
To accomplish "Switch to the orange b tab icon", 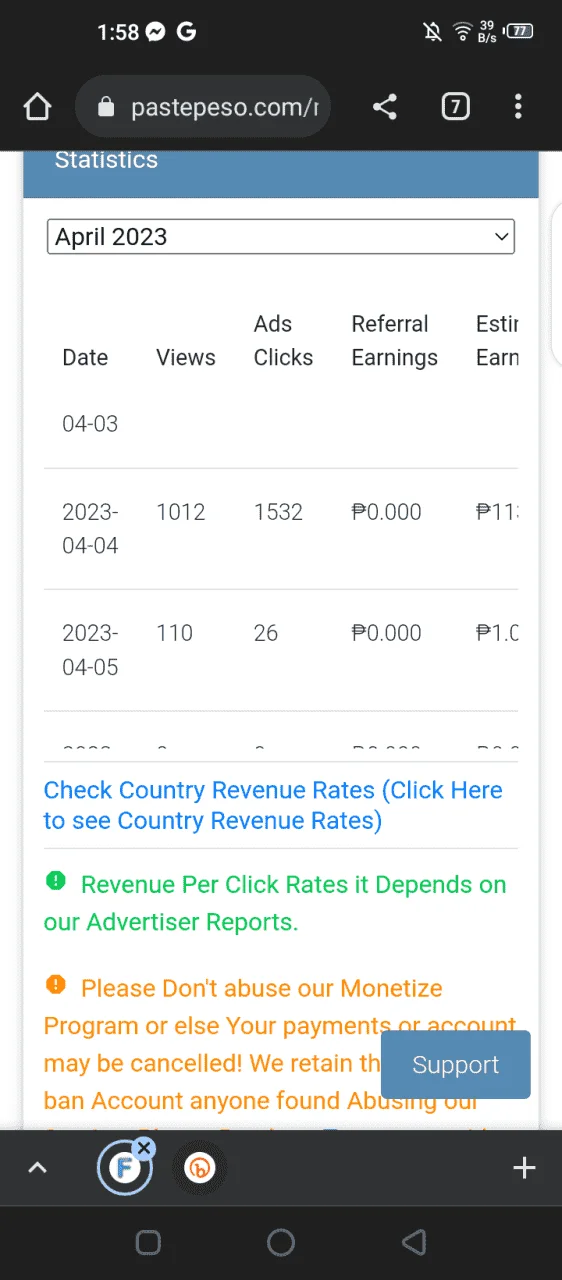I will tap(200, 1167).
